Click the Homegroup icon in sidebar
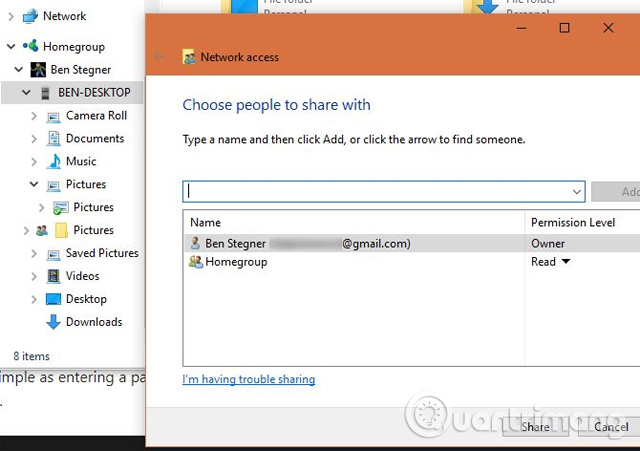Screen dimensions: 640x451 point(31,46)
